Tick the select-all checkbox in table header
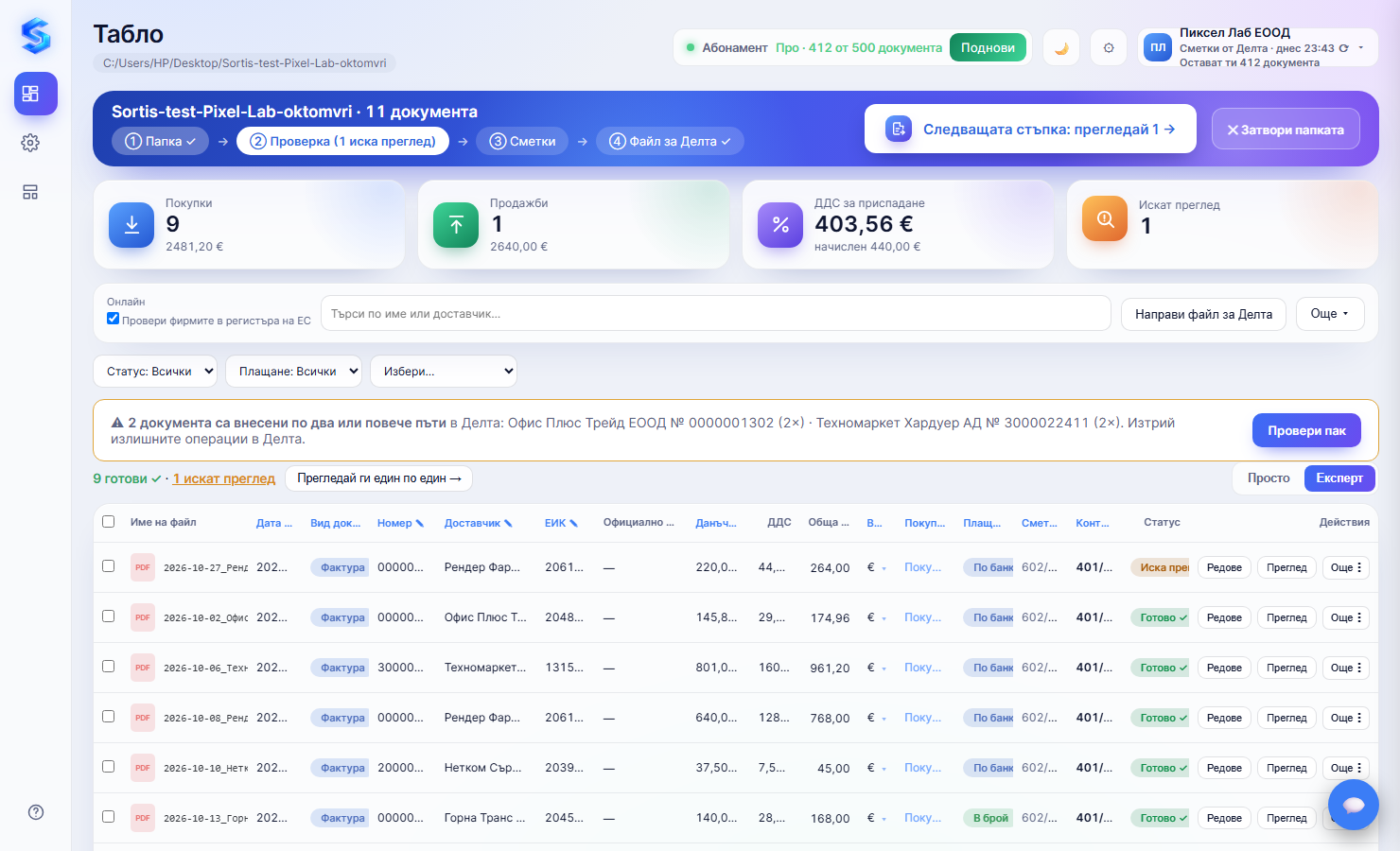1400x851 pixels. pos(109,522)
